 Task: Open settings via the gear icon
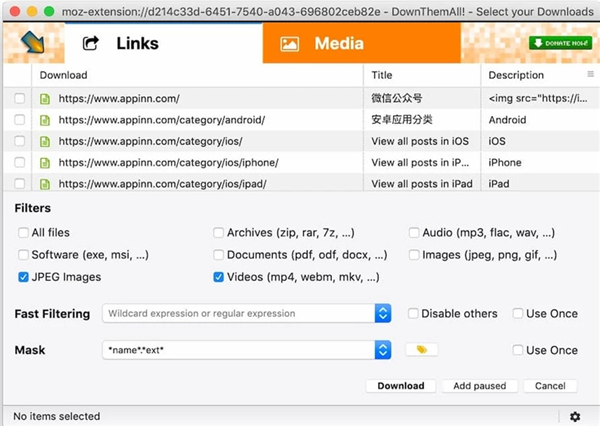[x=575, y=416]
